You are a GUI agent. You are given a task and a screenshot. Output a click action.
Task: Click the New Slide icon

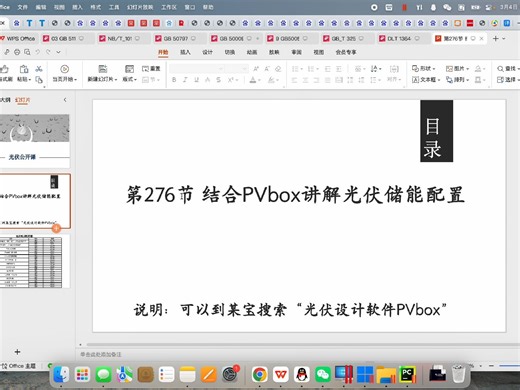point(103,69)
